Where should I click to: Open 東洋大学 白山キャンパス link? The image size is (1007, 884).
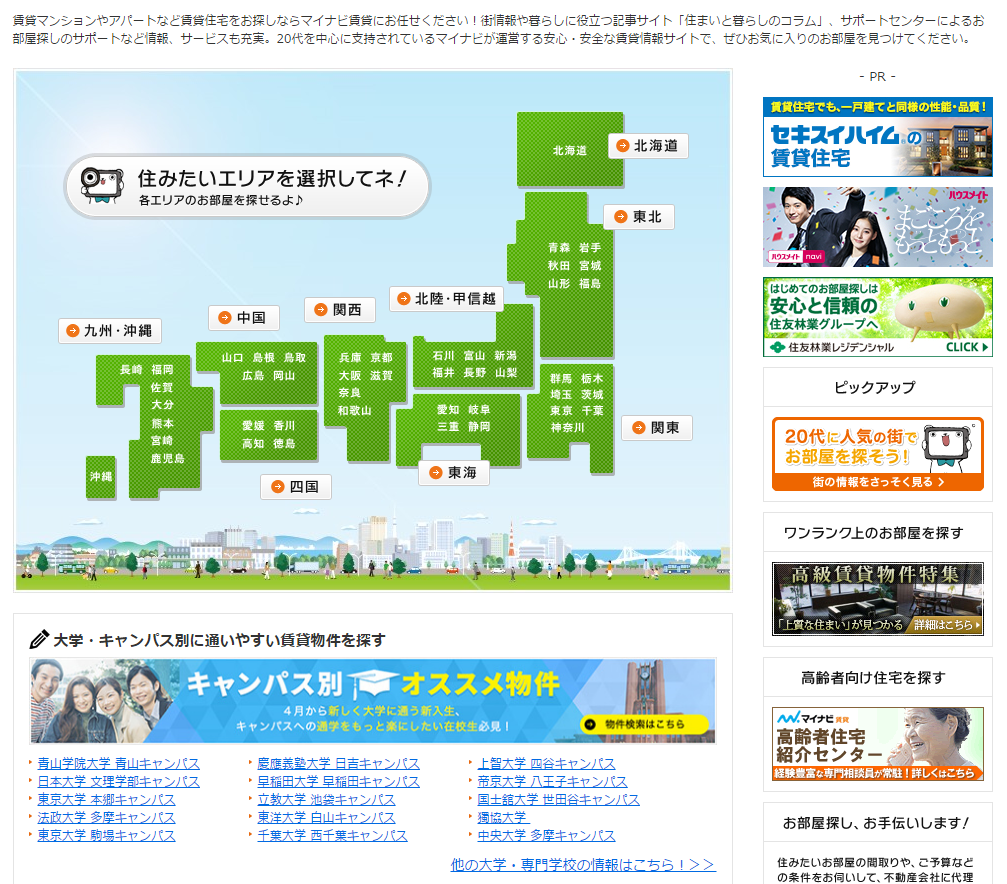point(326,817)
